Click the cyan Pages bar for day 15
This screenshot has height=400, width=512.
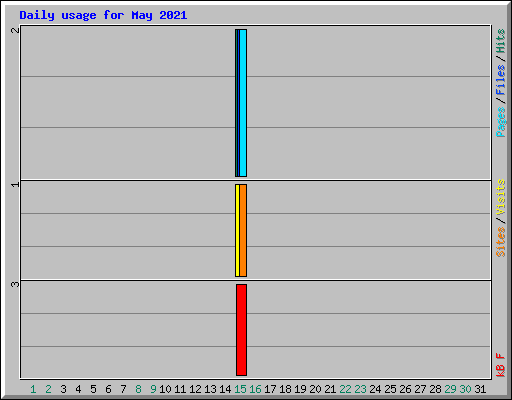(x=243, y=103)
